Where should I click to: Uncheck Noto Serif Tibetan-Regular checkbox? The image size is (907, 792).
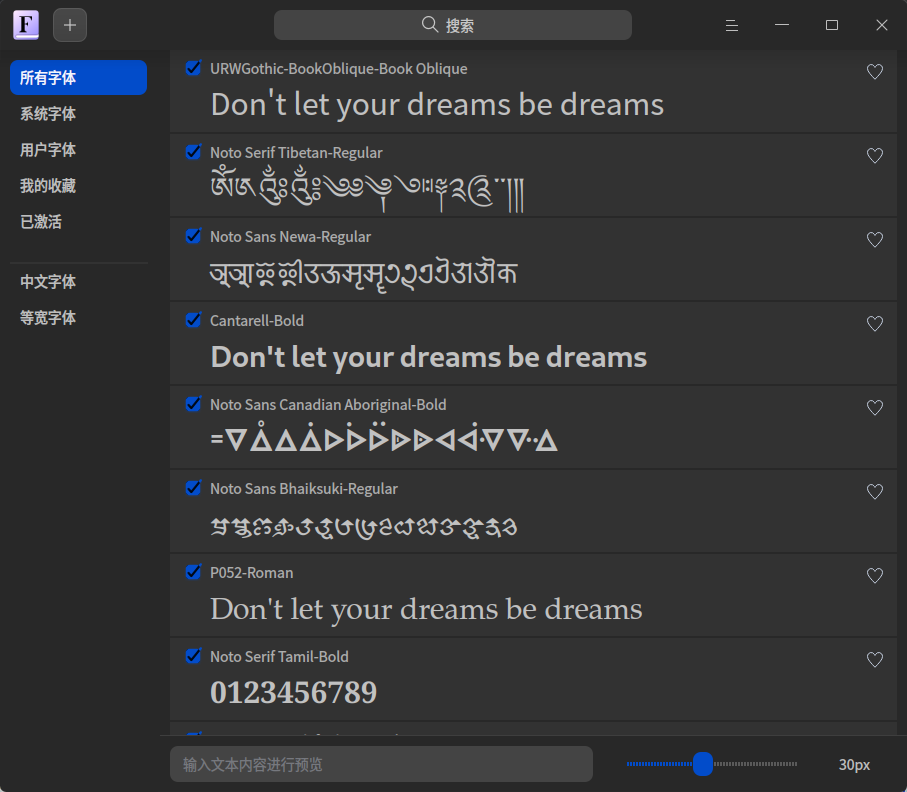193,152
